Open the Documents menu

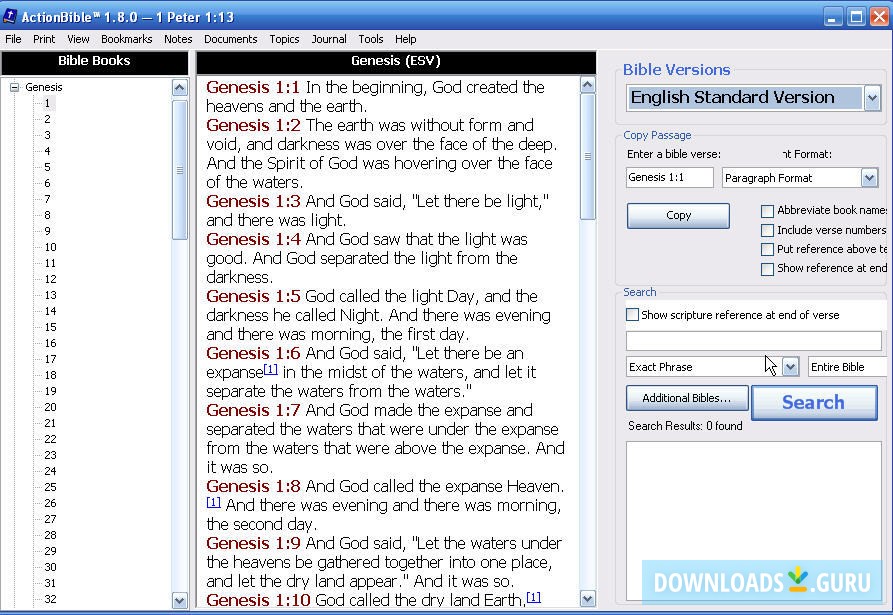pyautogui.click(x=231, y=39)
